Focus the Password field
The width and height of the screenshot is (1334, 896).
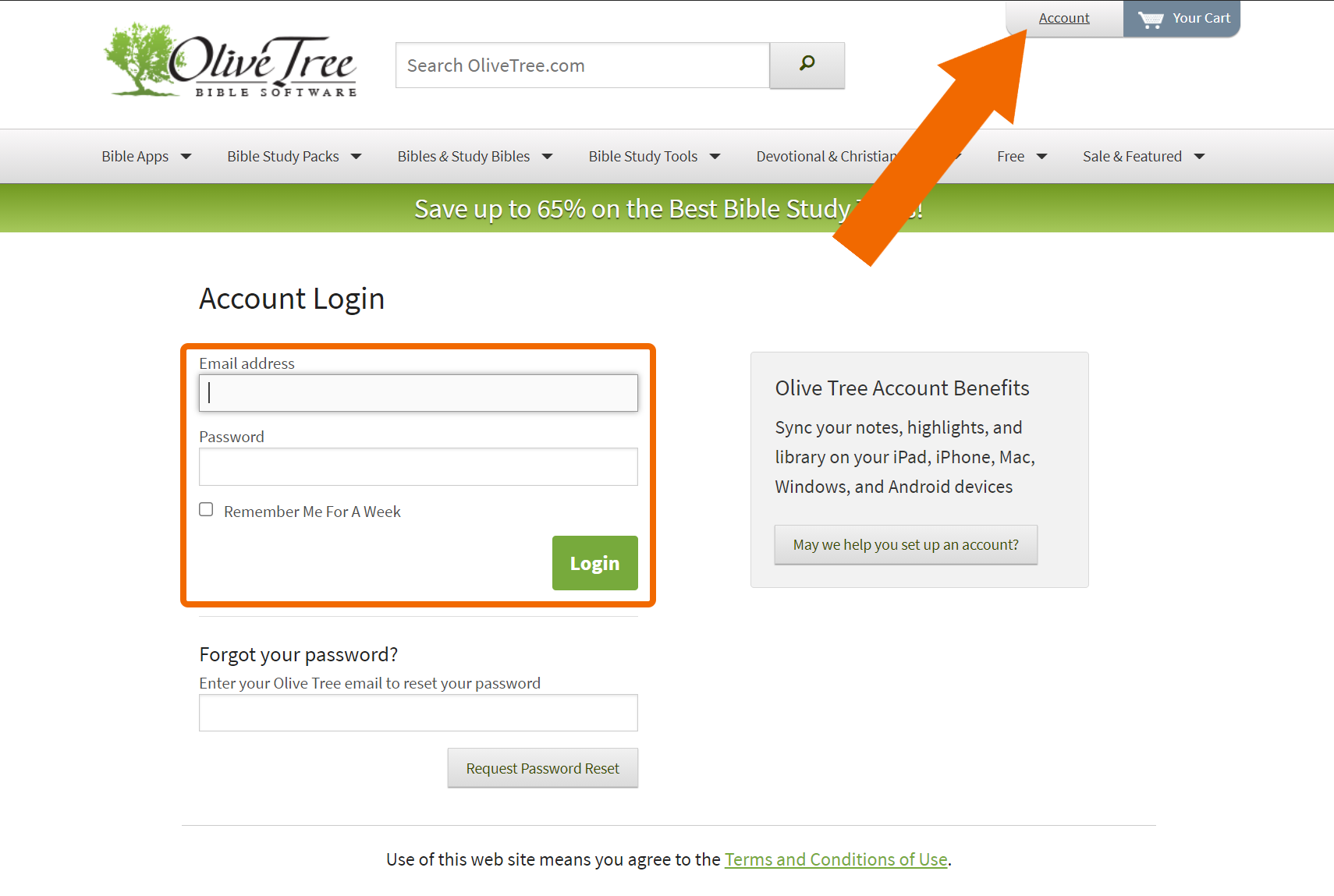pyautogui.click(x=418, y=466)
